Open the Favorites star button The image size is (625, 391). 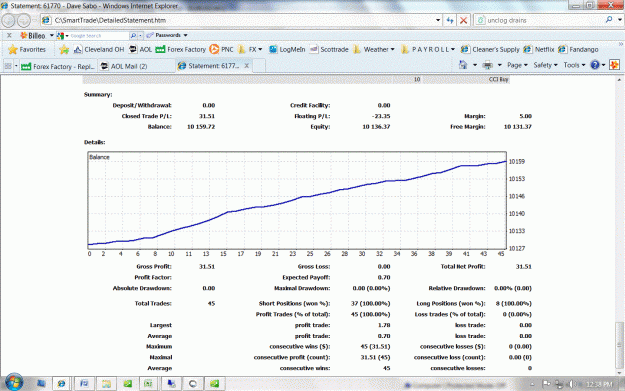click(x=27, y=49)
